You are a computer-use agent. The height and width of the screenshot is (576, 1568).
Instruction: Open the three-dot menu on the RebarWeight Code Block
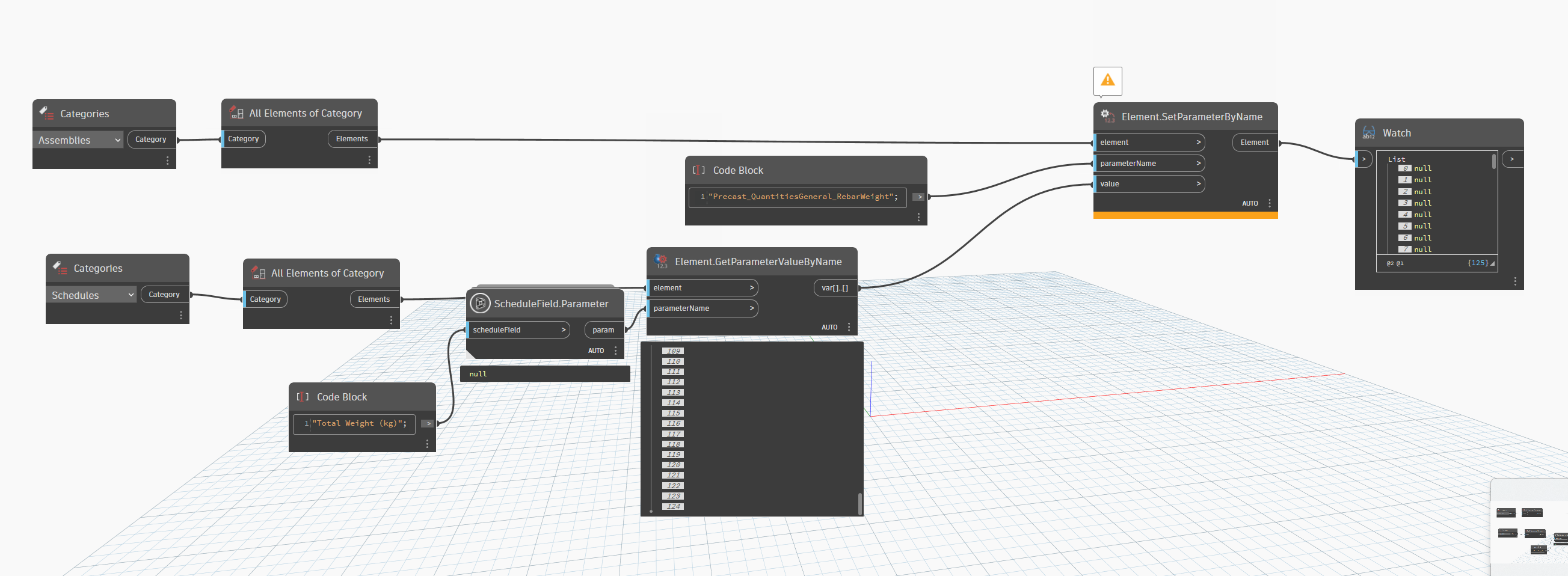[918, 216]
